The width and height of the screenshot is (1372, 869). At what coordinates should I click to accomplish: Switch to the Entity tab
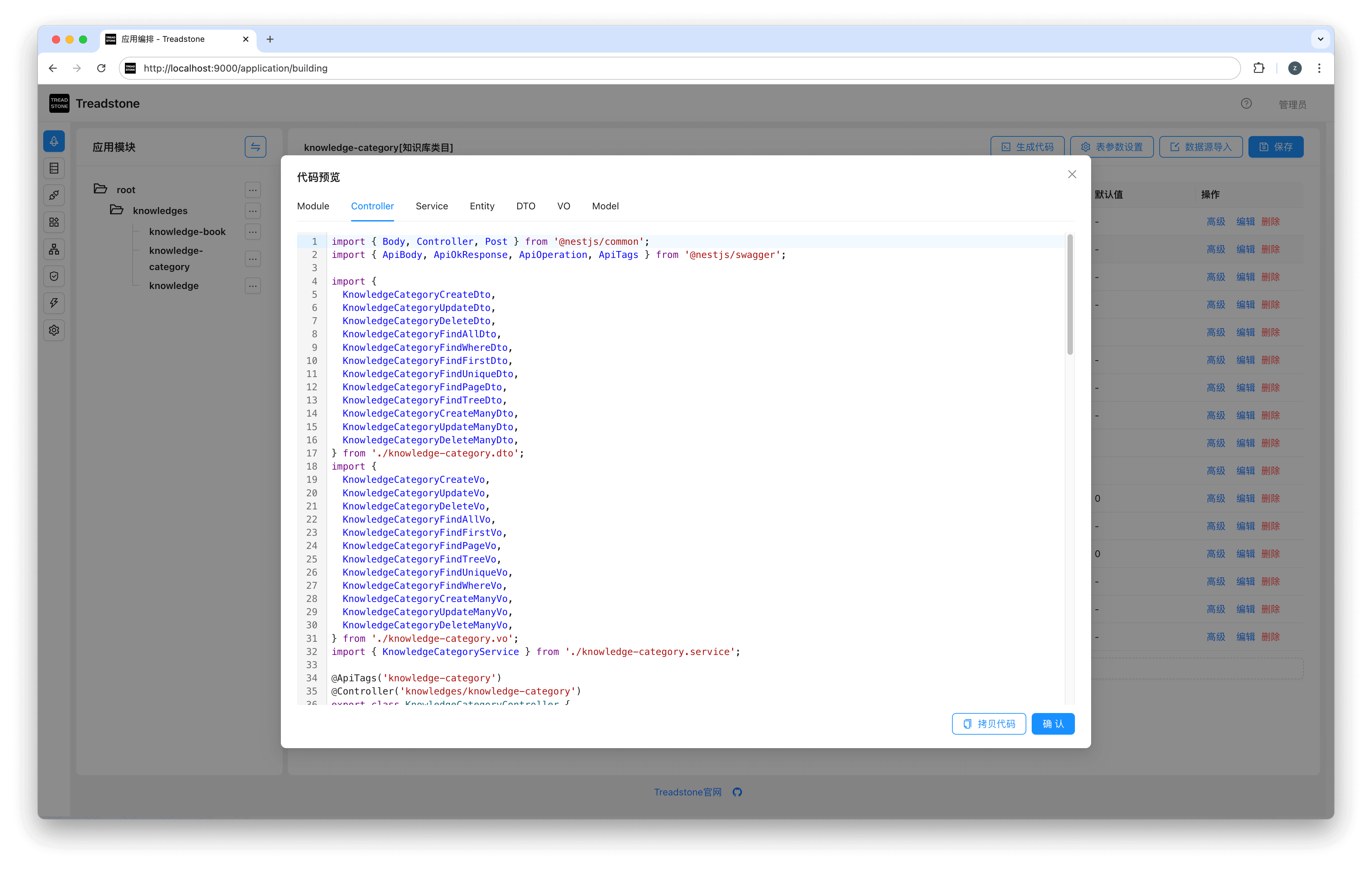tap(482, 206)
